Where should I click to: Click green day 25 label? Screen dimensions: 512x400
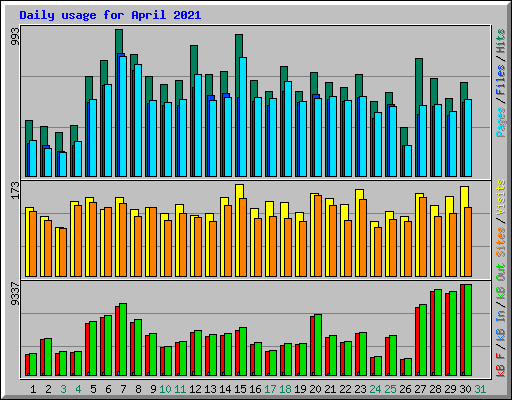[390, 389]
